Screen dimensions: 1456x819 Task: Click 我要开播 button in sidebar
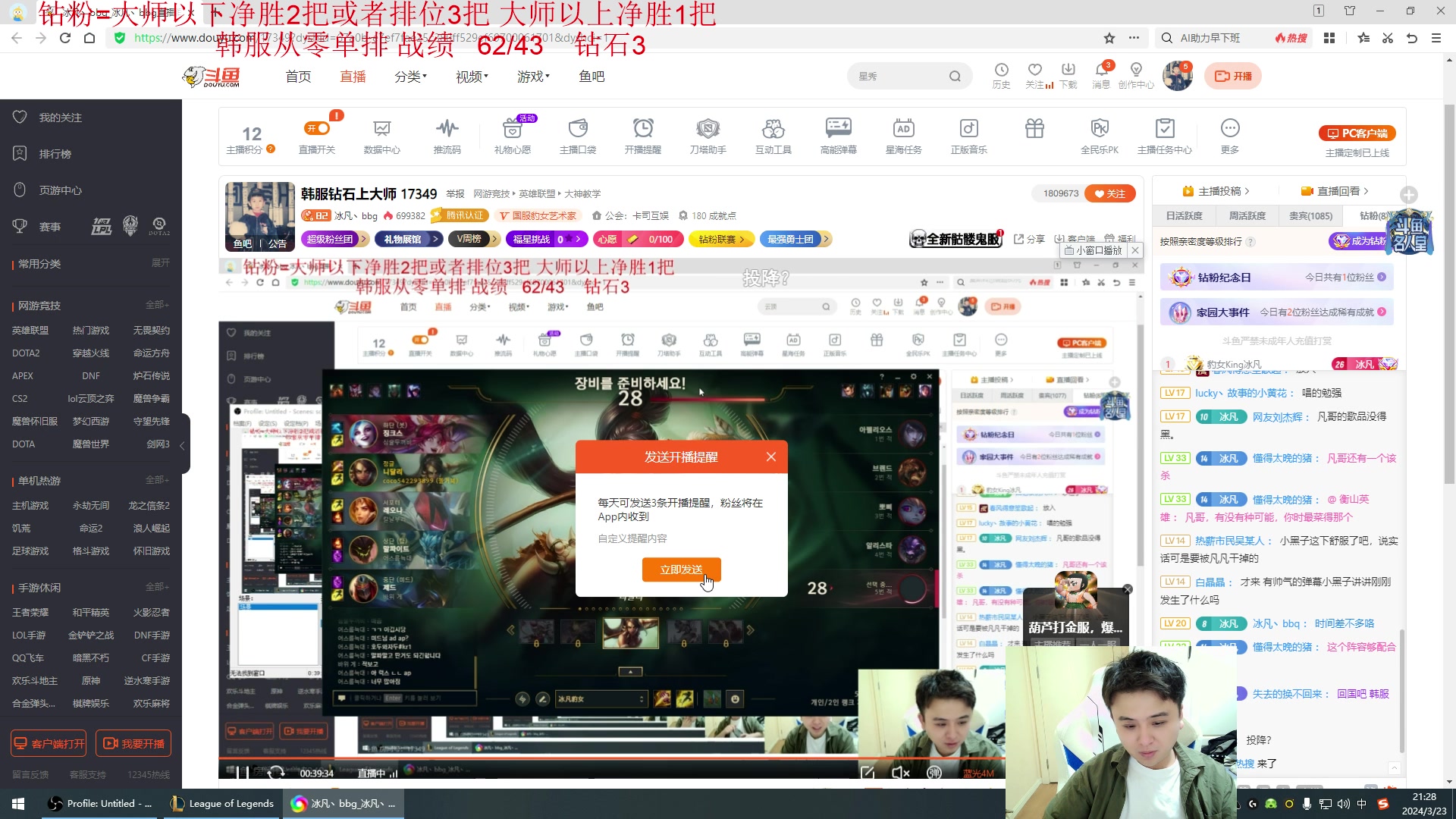click(133, 744)
